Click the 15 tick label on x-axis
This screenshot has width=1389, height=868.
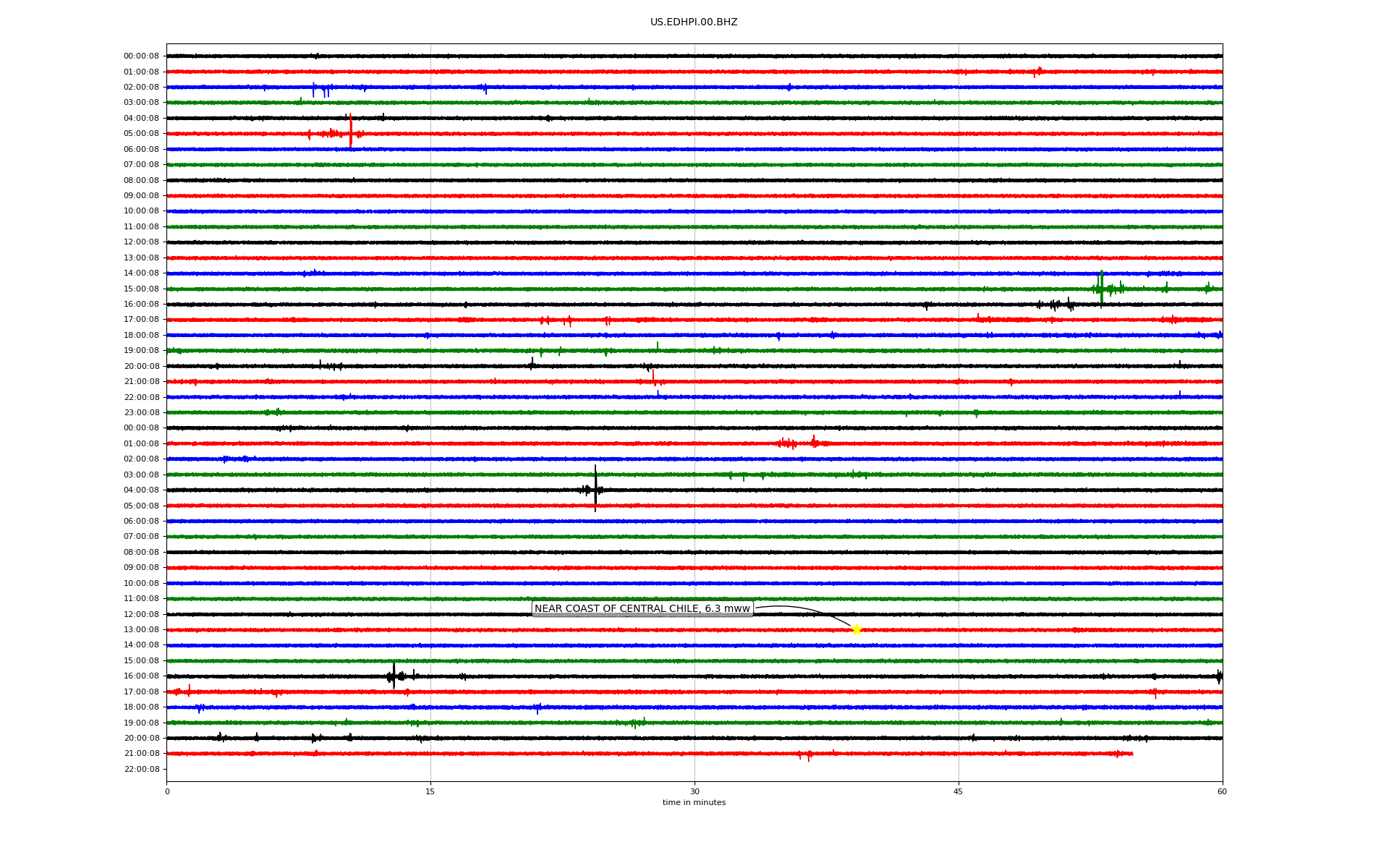coord(430,791)
